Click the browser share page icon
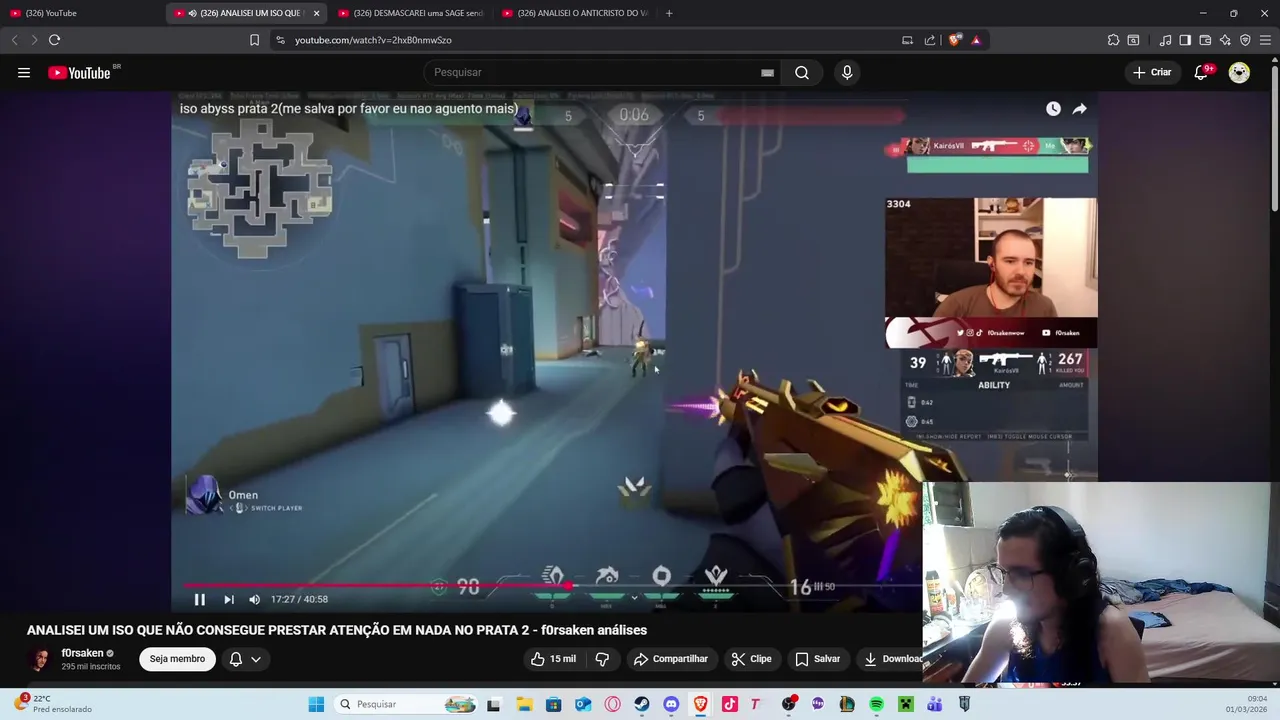Screen dimensions: 1280x720 [x=930, y=40]
